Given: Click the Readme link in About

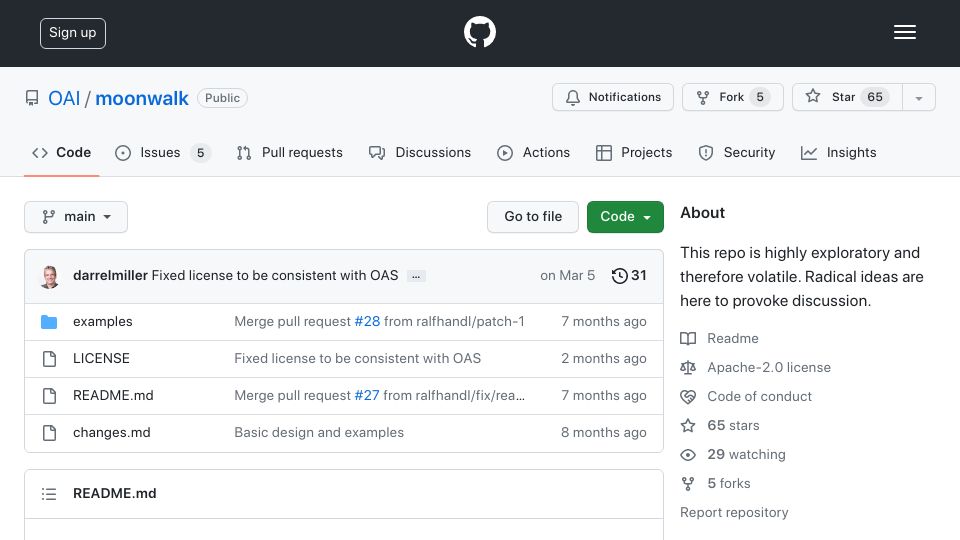Looking at the screenshot, I should click(x=733, y=339).
